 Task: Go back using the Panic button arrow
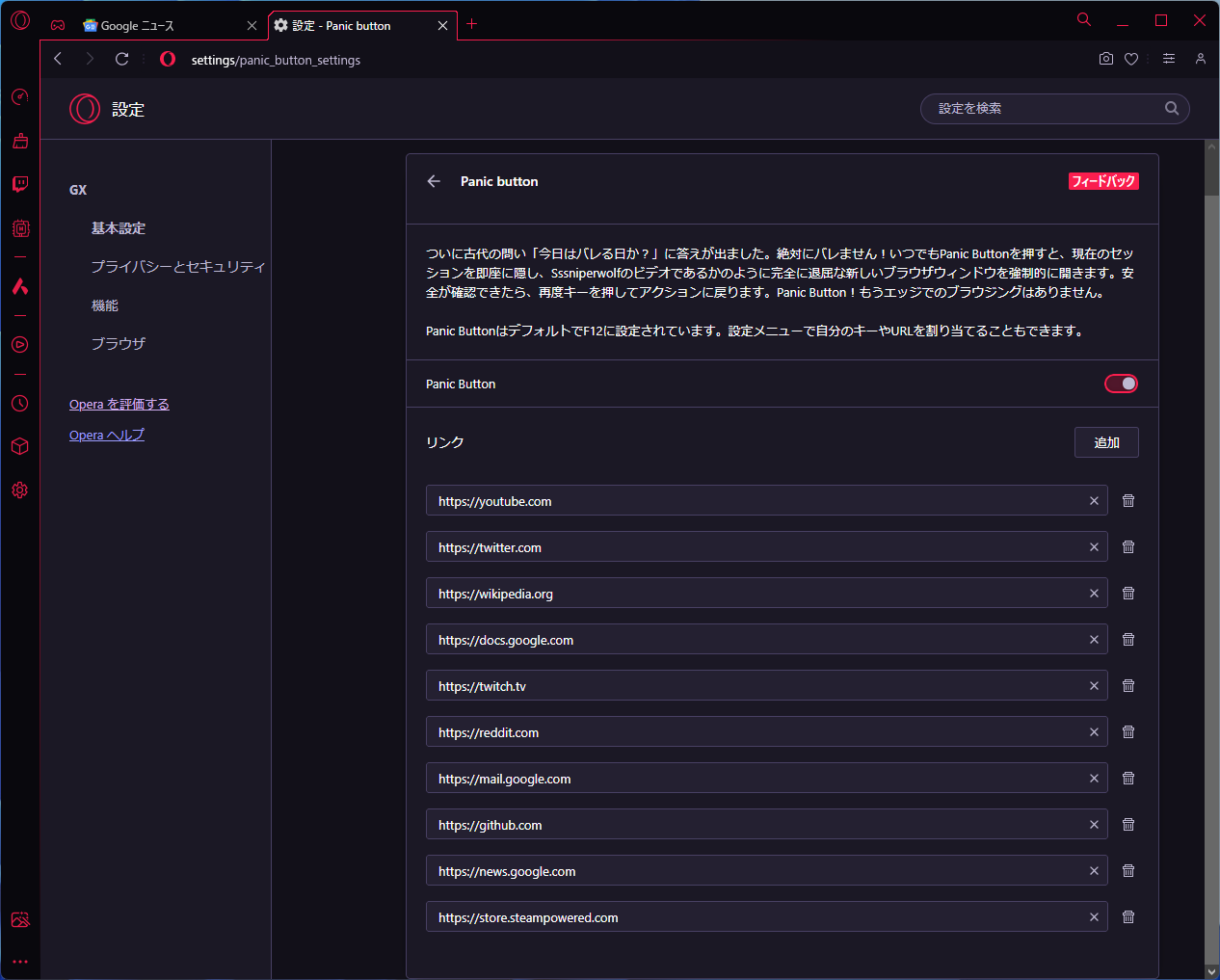coord(434,181)
